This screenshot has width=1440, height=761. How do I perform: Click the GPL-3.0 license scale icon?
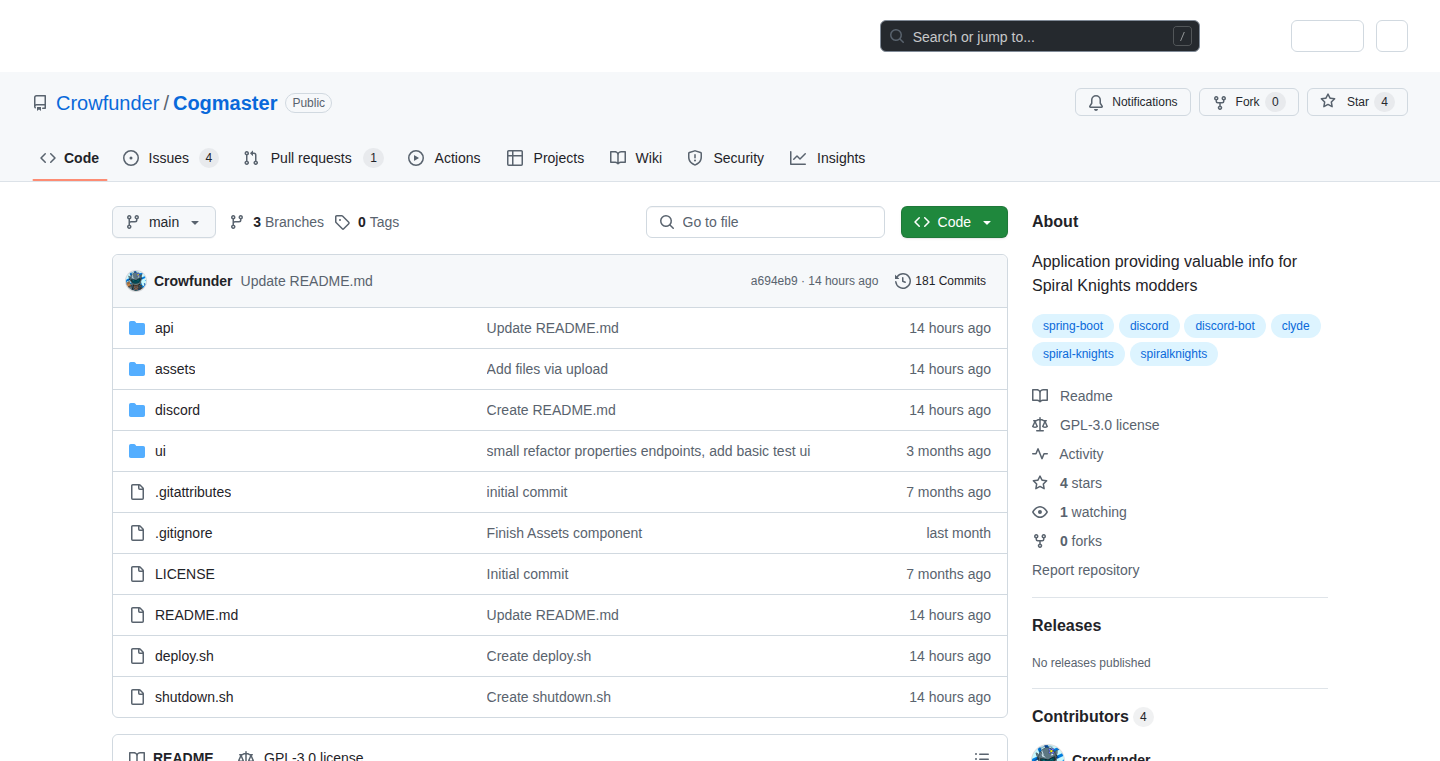1040,425
